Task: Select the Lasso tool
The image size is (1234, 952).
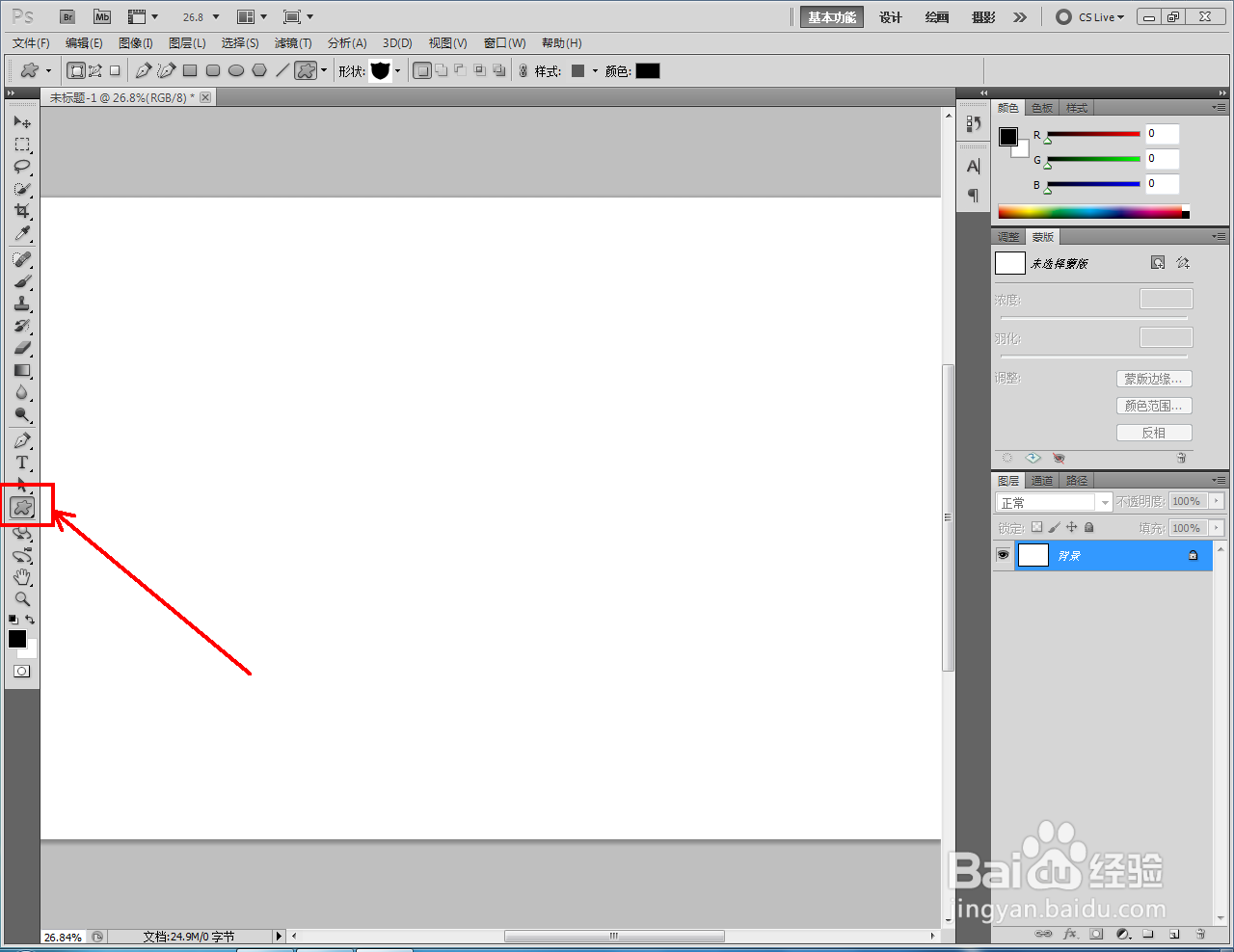Action: pos(22,167)
